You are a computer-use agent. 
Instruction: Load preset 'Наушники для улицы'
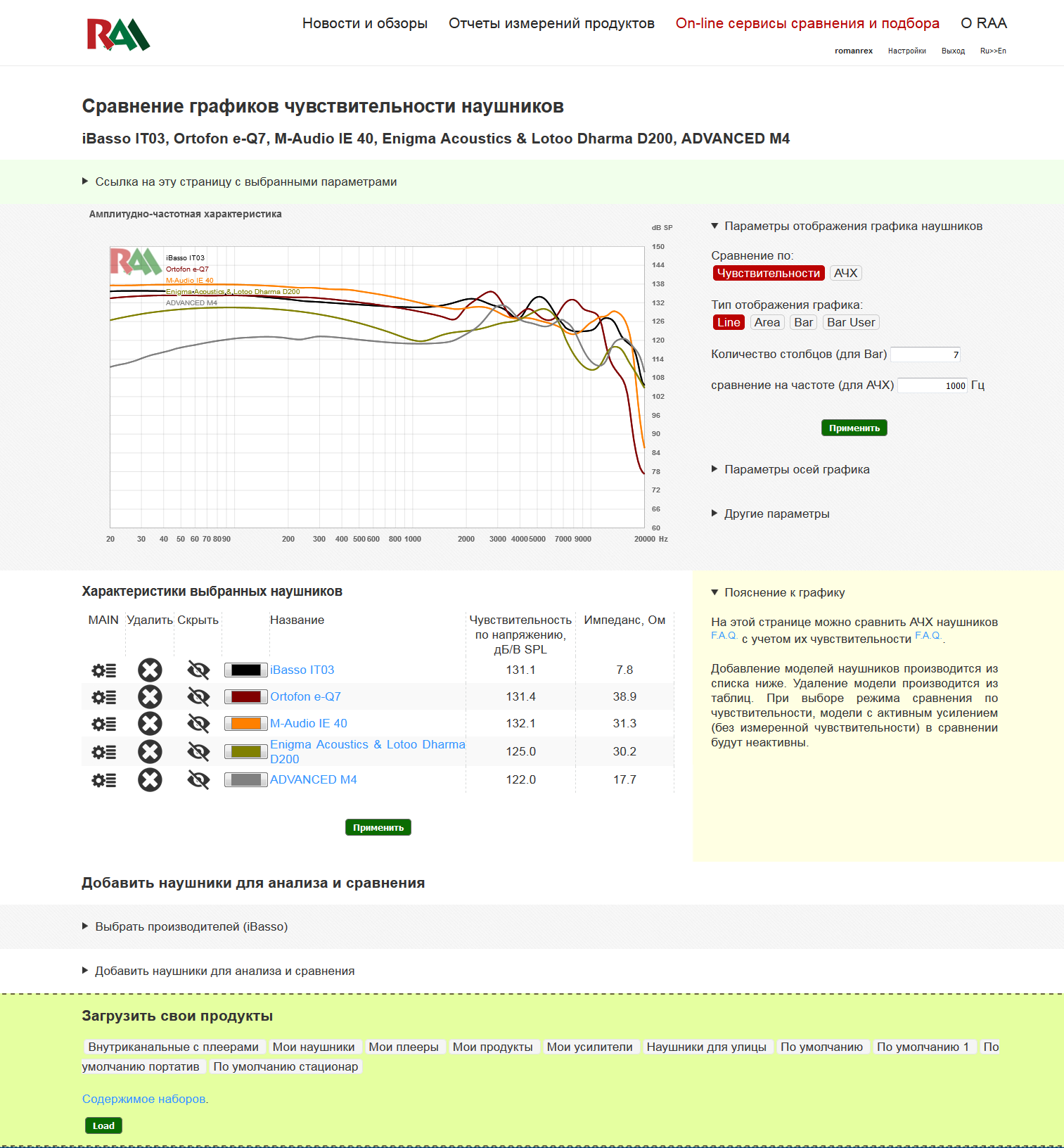[x=707, y=1047]
